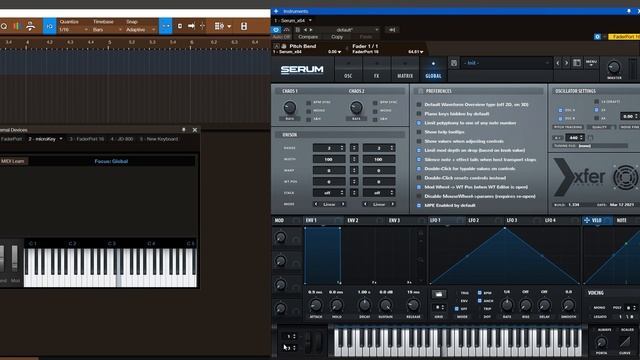Image resolution: width=640 pixels, height=360 pixels.
Task: Click the Compare button
Action: click(x=308, y=37)
